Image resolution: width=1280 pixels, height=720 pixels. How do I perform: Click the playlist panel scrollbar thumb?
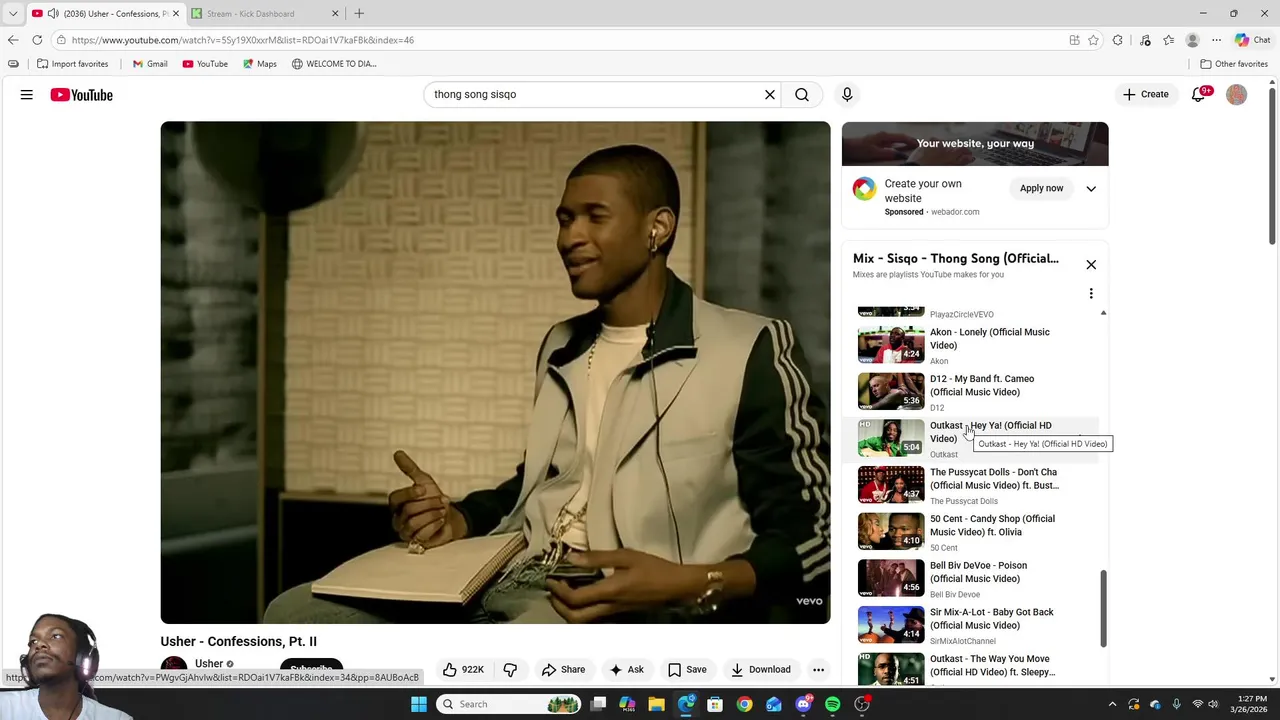coord(1103,609)
